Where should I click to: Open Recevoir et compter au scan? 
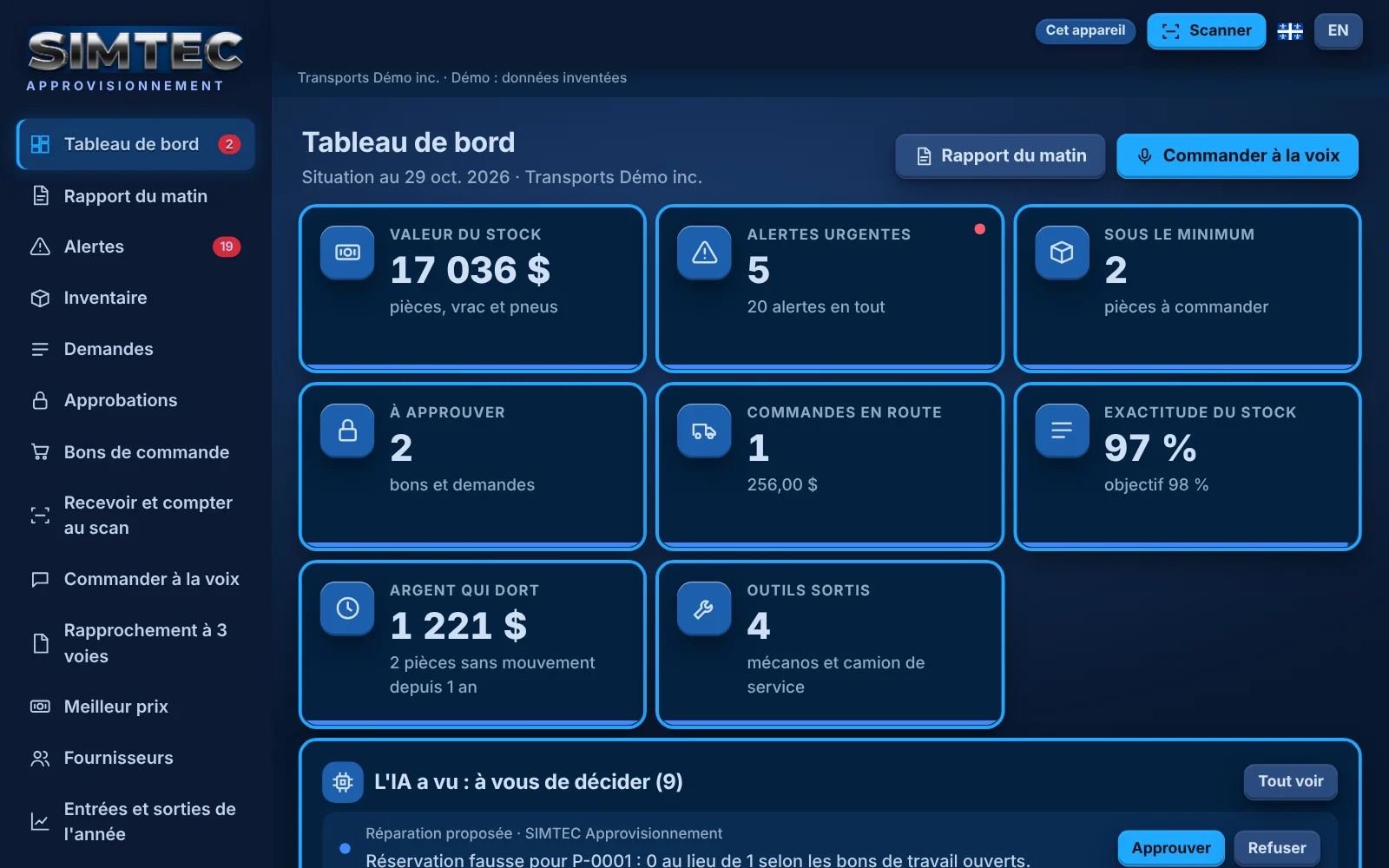tap(135, 516)
